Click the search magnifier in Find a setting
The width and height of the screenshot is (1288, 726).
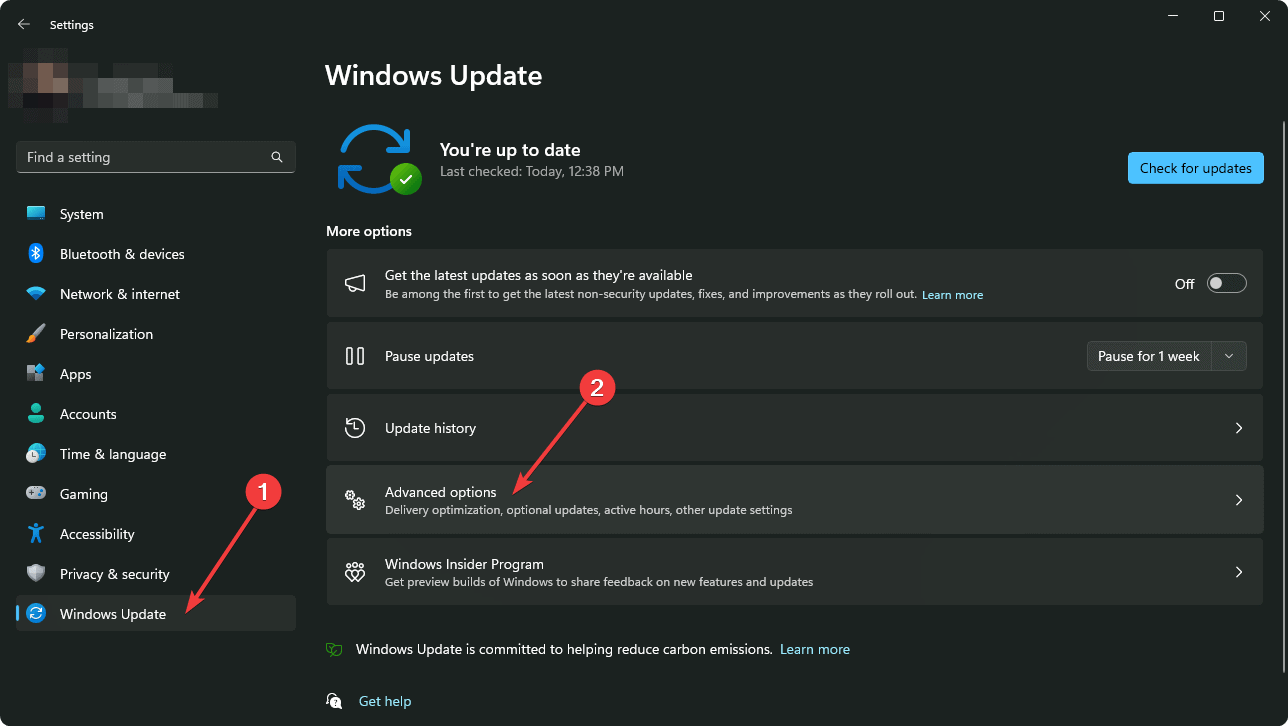pyautogui.click(x=276, y=157)
